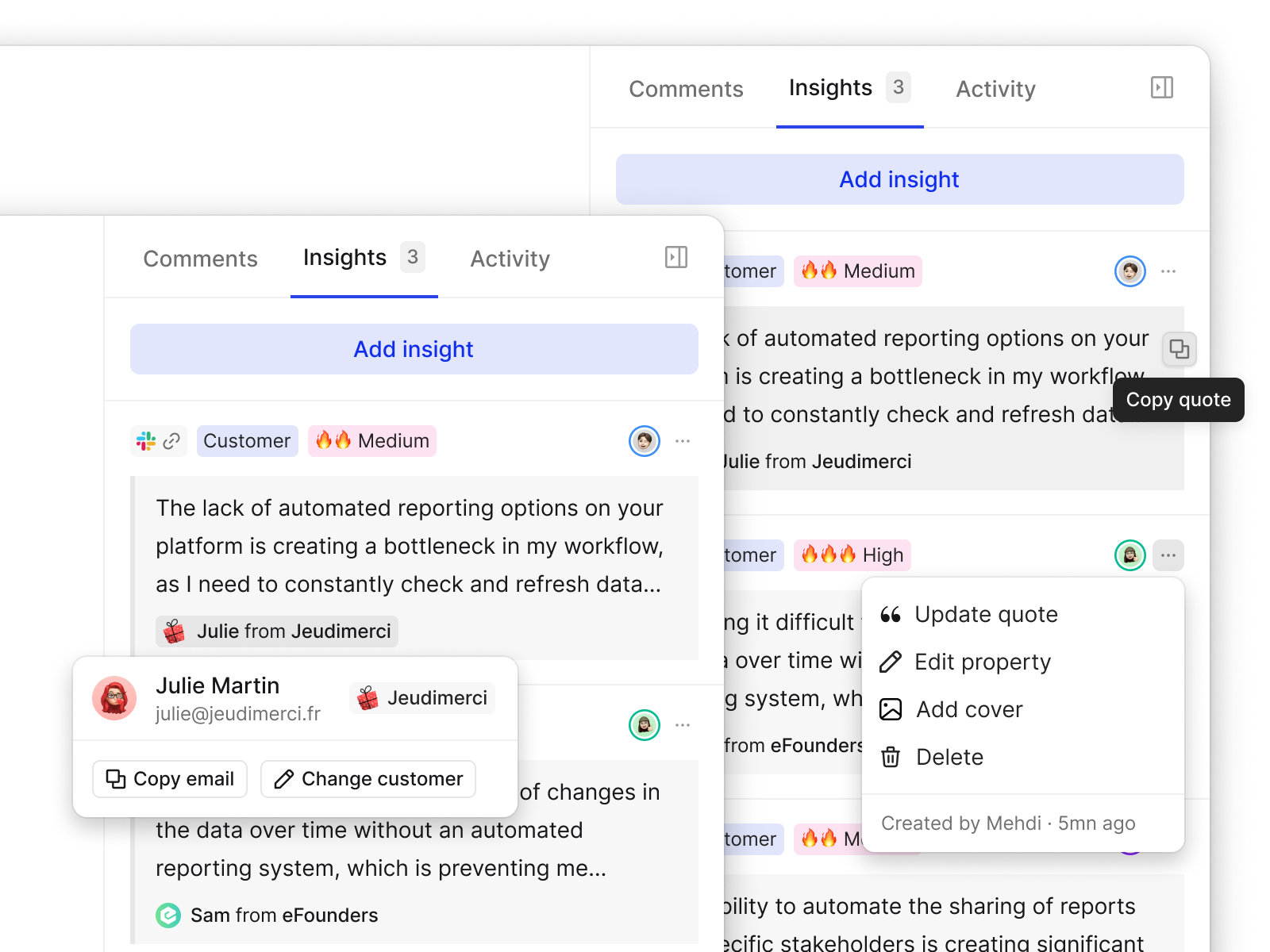Collapse the front panel using sidebar icon
The width and height of the screenshot is (1270, 952).
coord(675,257)
